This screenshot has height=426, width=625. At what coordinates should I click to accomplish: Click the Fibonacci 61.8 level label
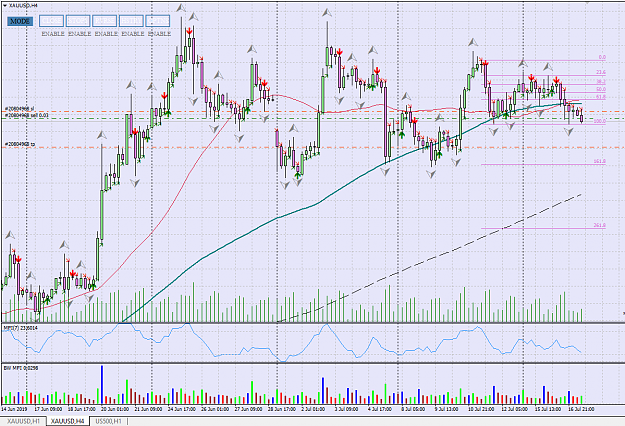click(x=601, y=97)
